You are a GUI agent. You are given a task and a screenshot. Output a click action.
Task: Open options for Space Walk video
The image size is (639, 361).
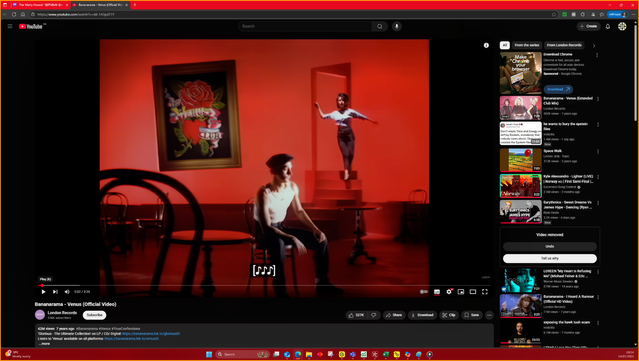[x=598, y=152]
